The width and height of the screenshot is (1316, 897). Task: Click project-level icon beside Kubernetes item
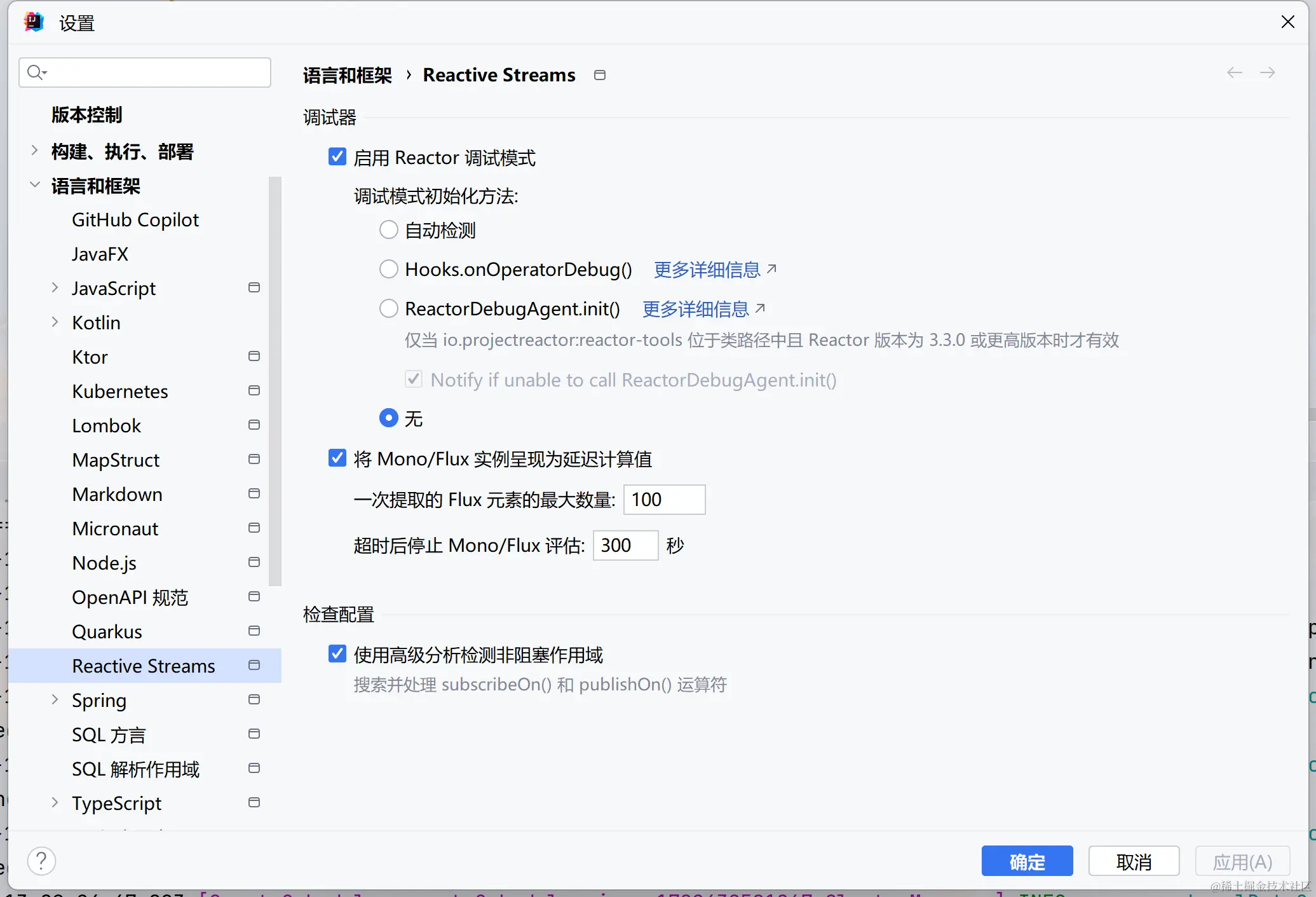point(254,390)
